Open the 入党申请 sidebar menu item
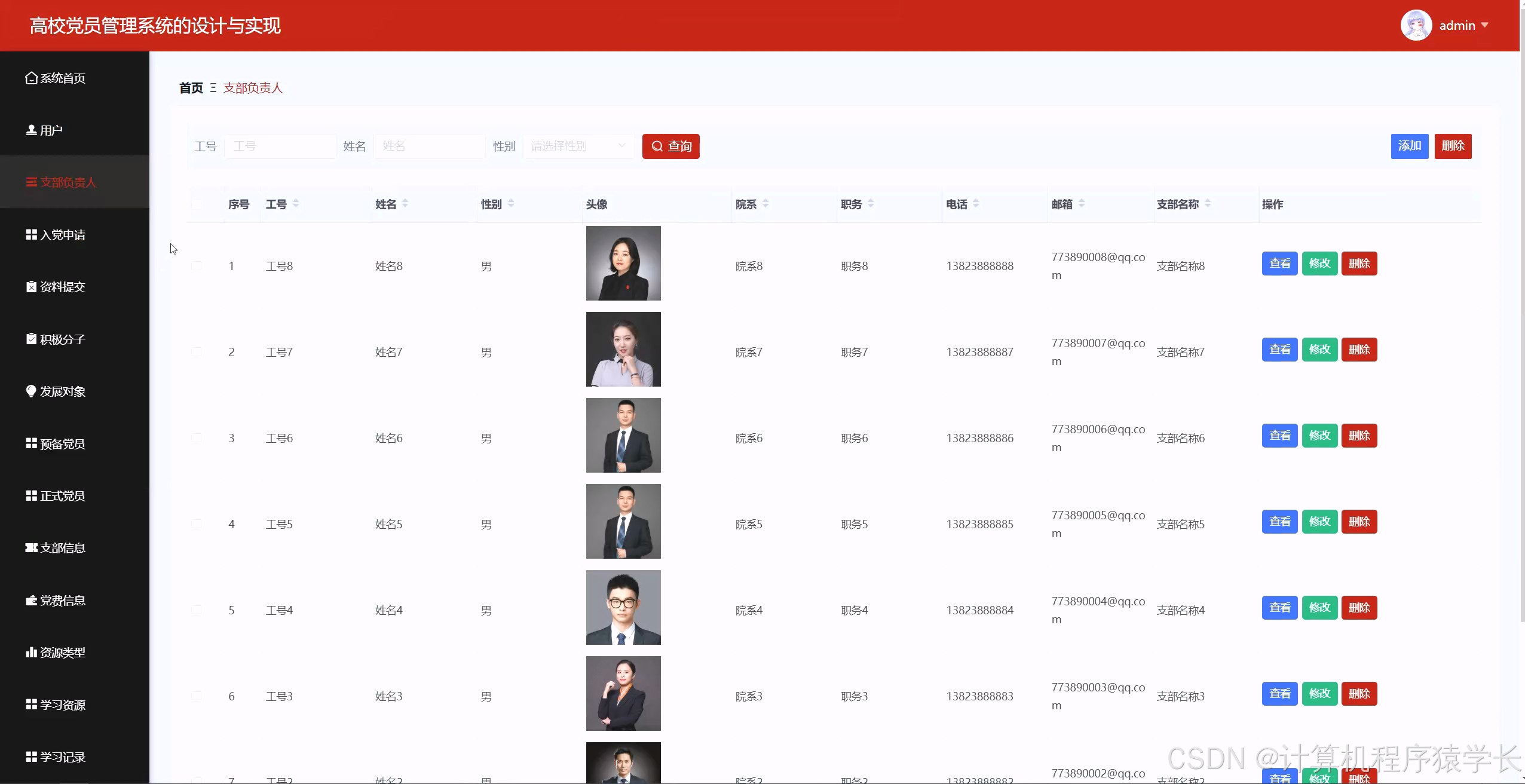 click(x=63, y=235)
